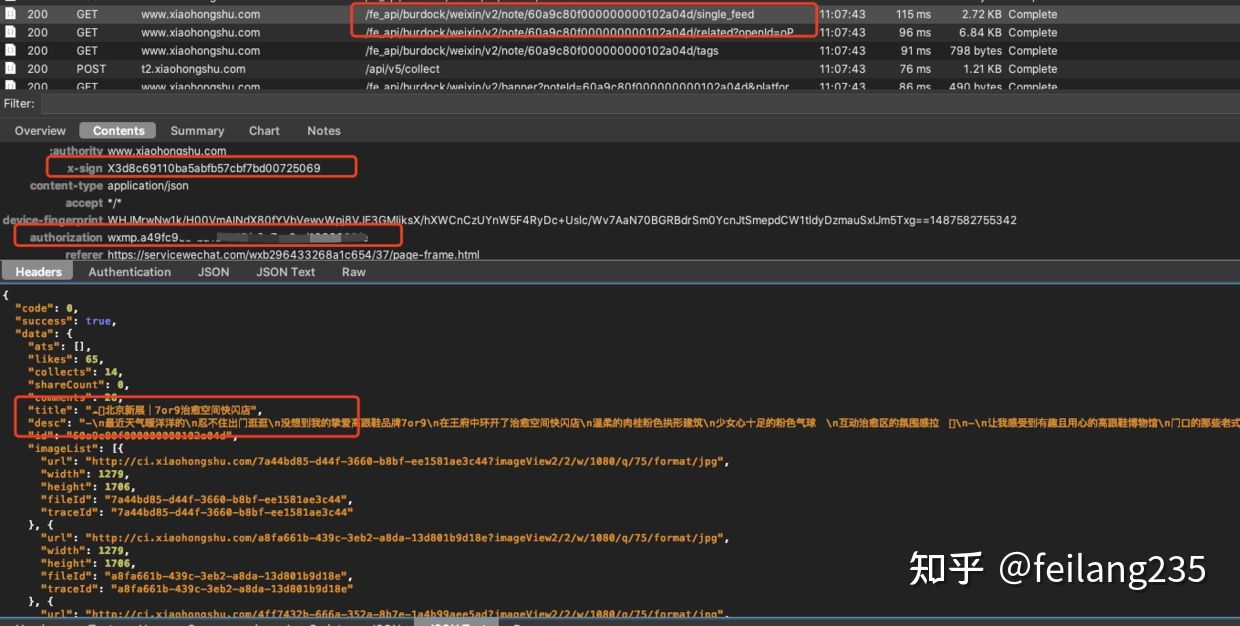Click the "fileId" line for a8fa661b-439c-3eb2
The image size is (1240, 626).
[x=198, y=576]
